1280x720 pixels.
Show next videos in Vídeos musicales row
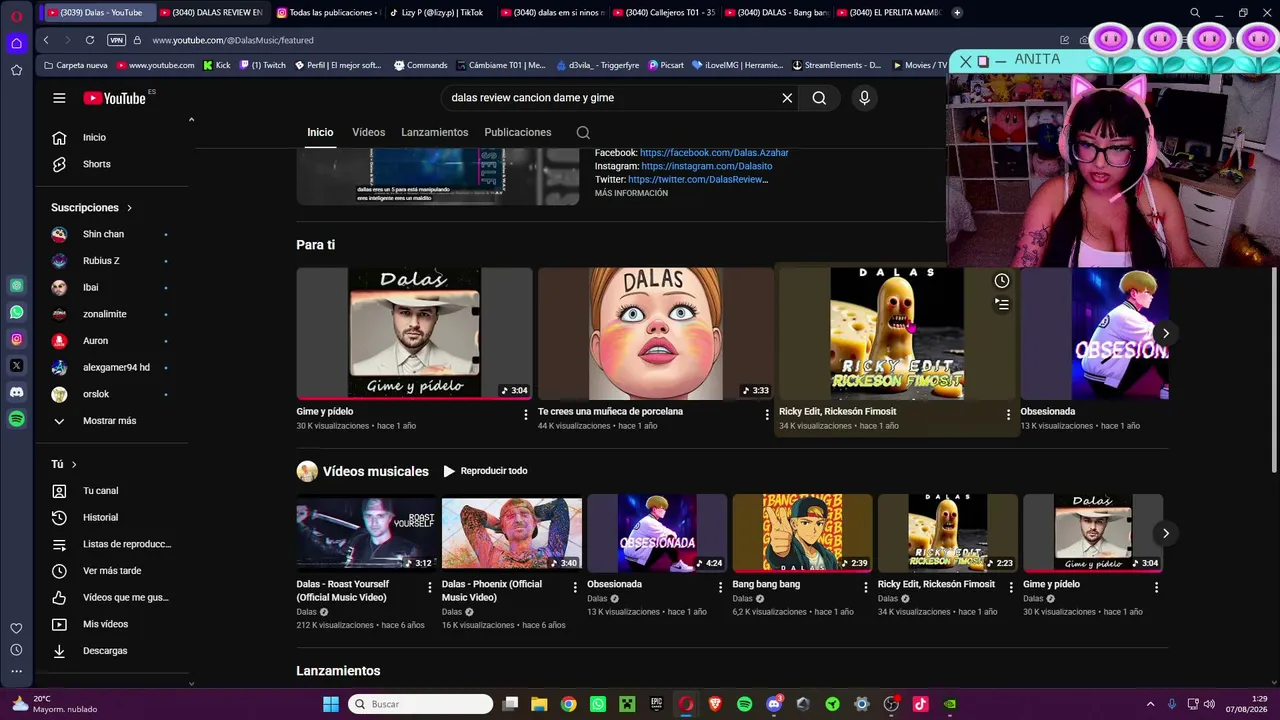pos(1165,533)
